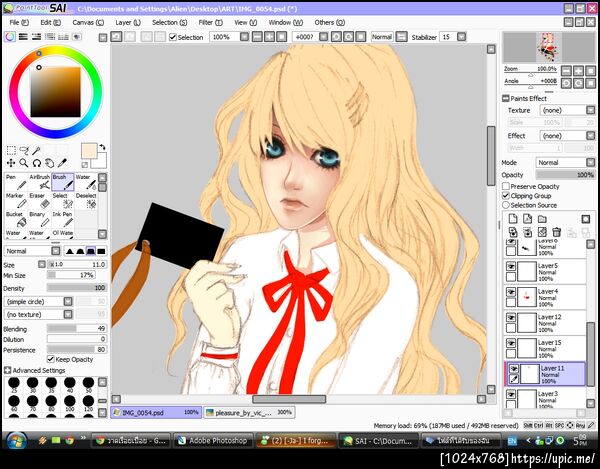Open the Canvas menu
Viewport: 600px width, 469px height.
(x=88, y=23)
